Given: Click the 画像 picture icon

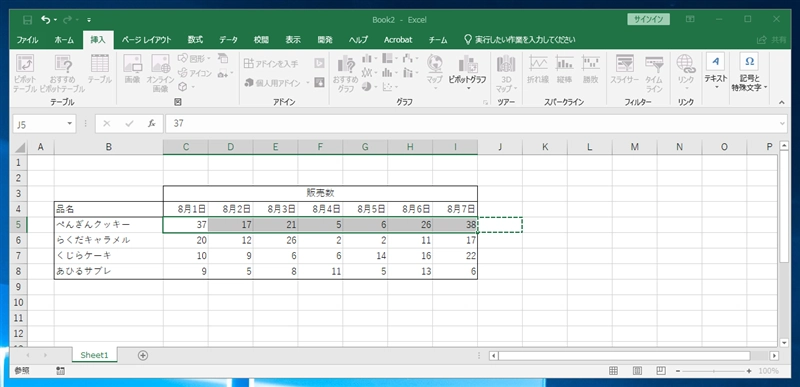Looking at the screenshot, I should pos(133,69).
